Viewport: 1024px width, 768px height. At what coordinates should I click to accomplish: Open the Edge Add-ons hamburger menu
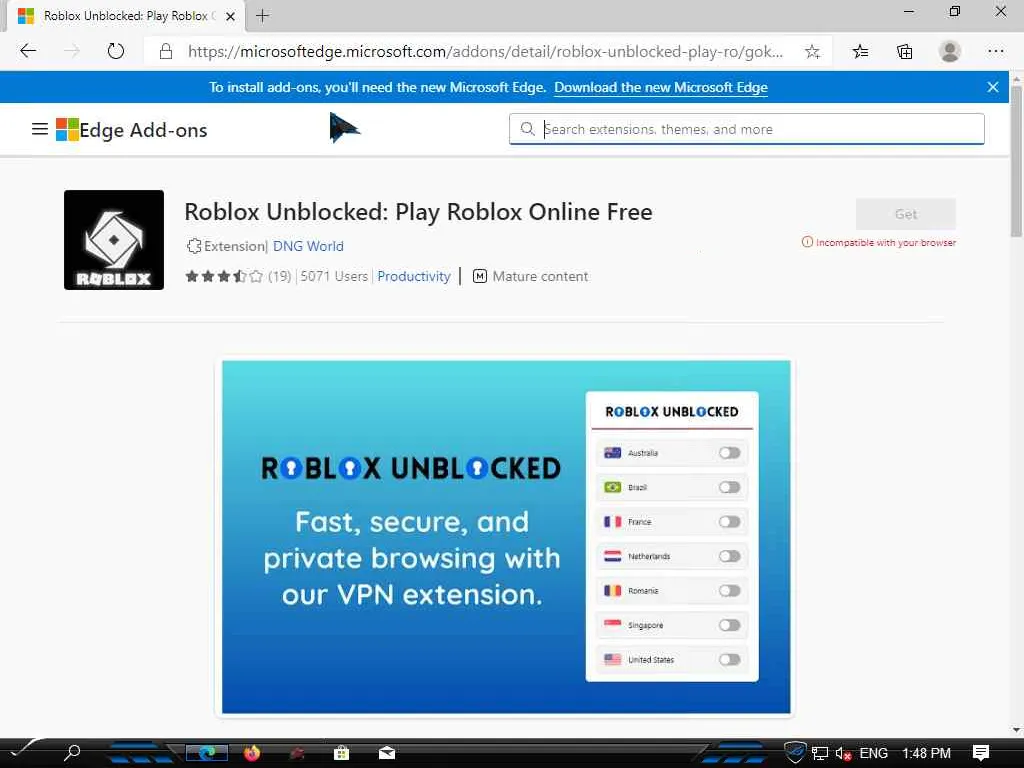tap(40, 129)
